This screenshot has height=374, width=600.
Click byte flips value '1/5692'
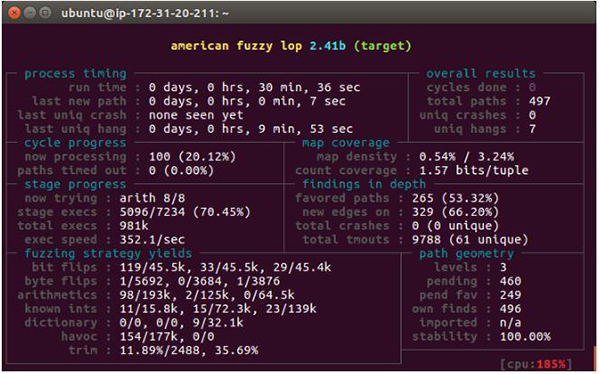pos(141,281)
